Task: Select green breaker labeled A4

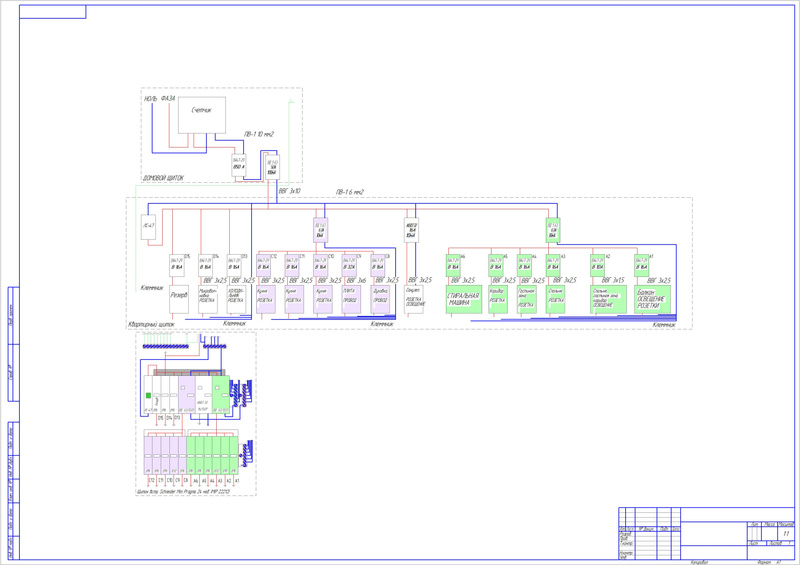Action: [524, 265]
